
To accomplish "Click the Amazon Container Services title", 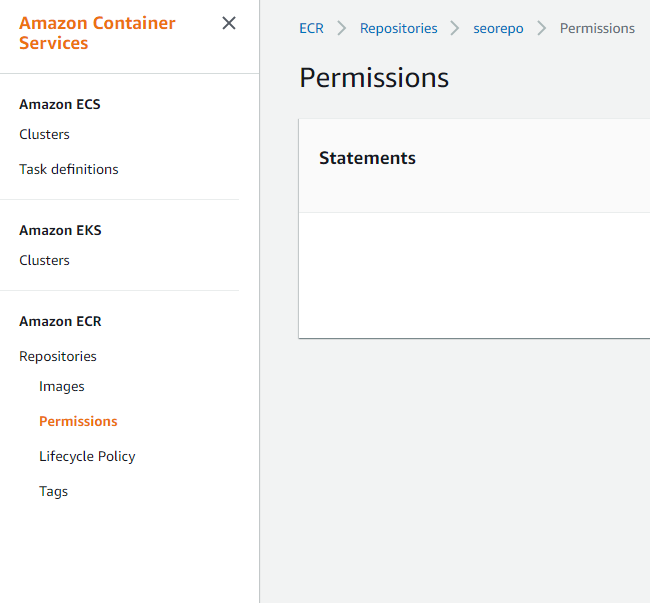I will (x=97, y=33).
